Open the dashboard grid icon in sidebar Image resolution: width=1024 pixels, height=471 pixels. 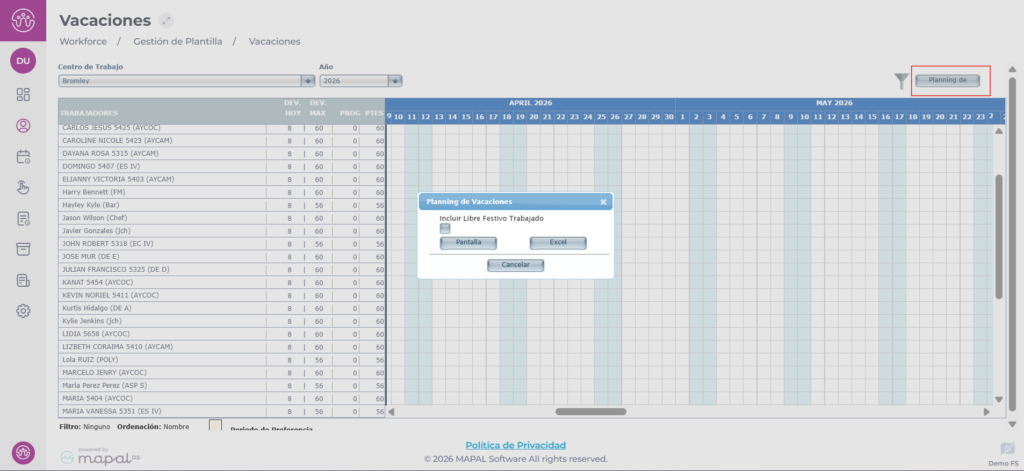(x=23, y=95)
